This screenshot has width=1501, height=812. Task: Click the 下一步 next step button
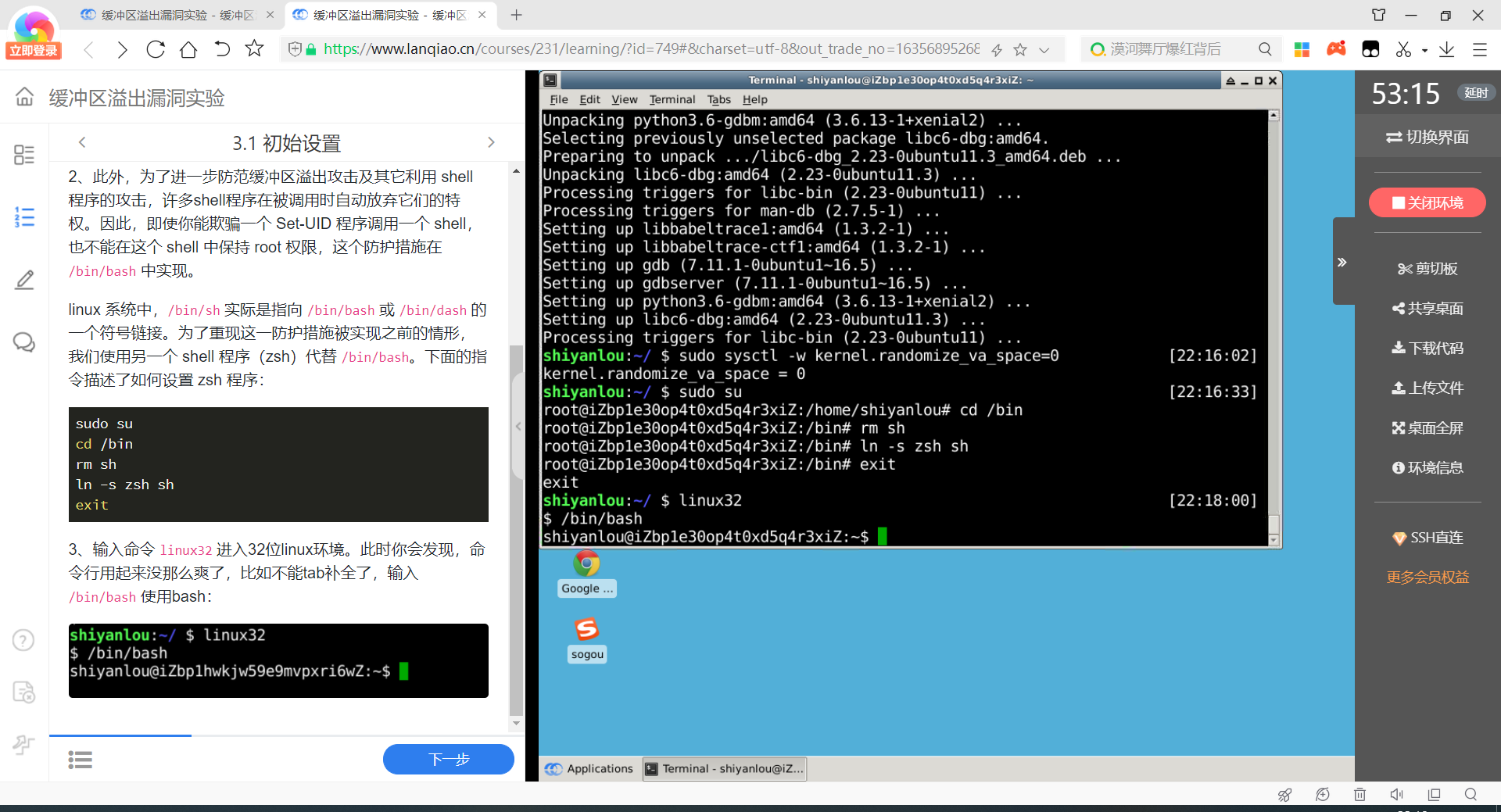[x=448, y=759]
